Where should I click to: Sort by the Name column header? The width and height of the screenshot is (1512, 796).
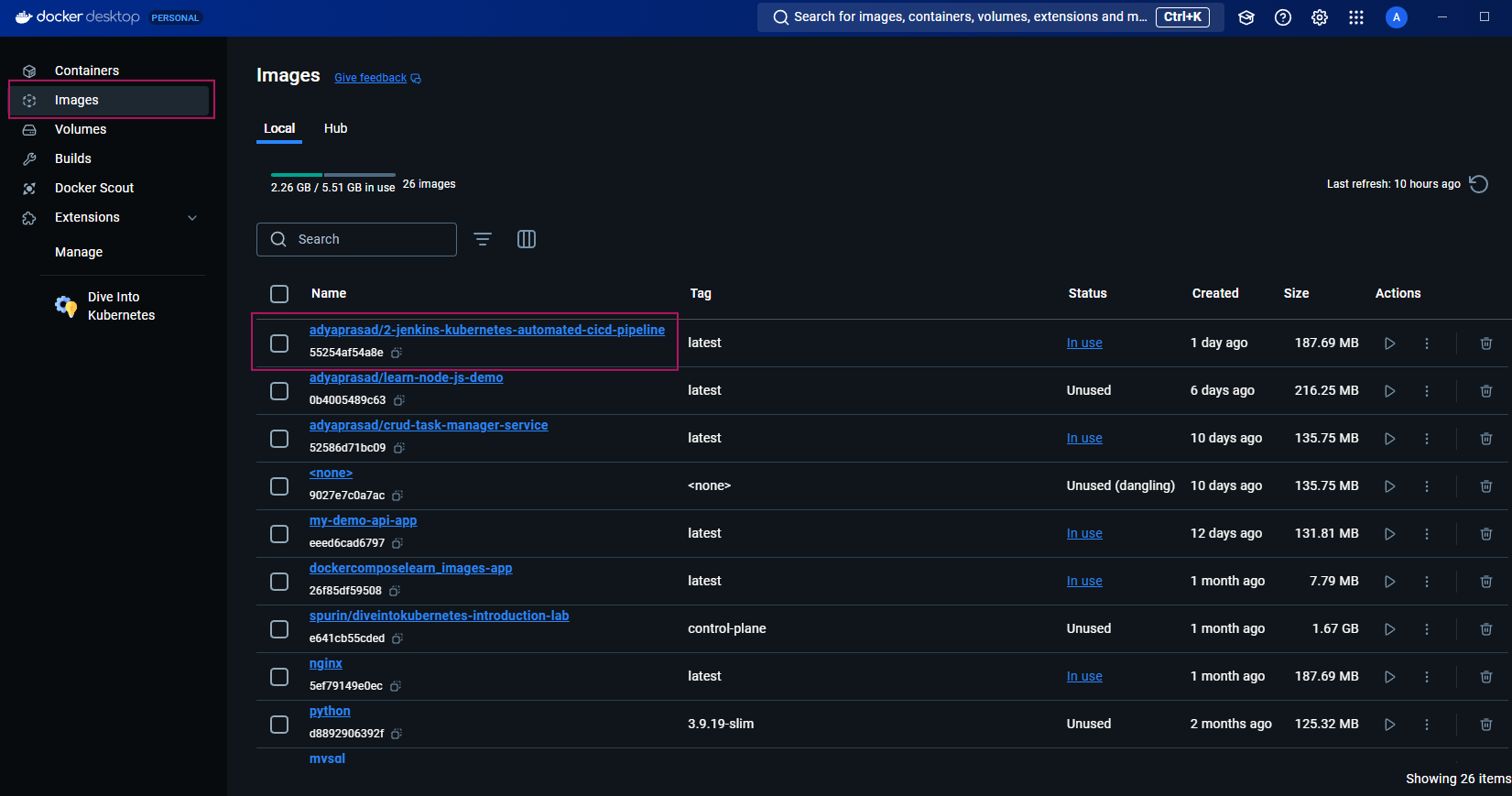[329, 294]
